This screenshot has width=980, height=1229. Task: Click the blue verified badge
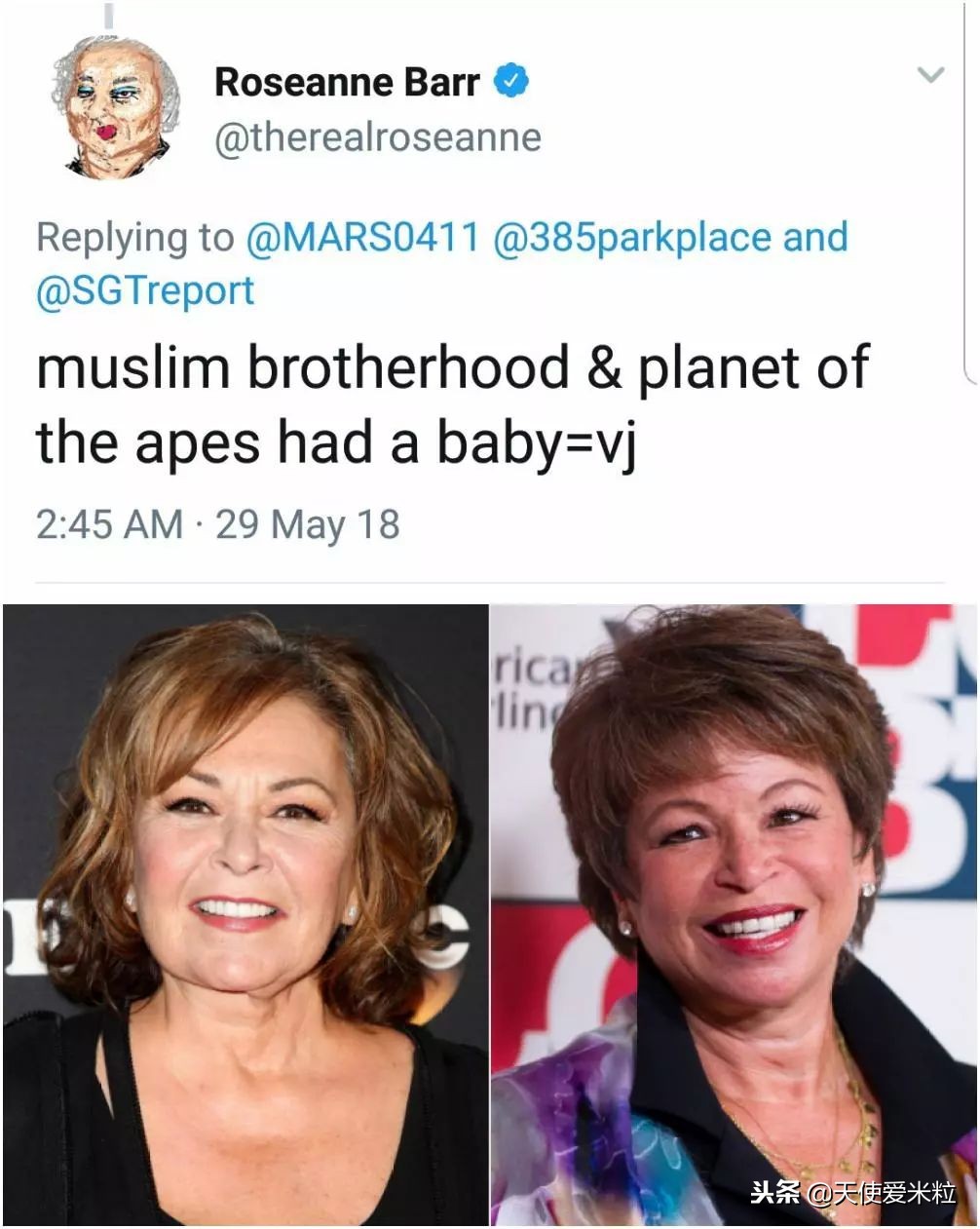click(x=511, y=82)
